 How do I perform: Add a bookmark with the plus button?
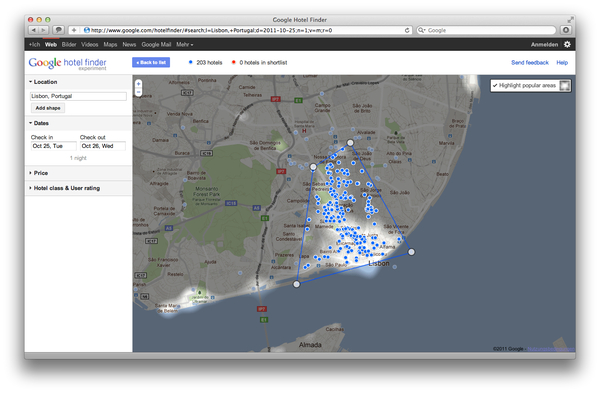point(73,30)
